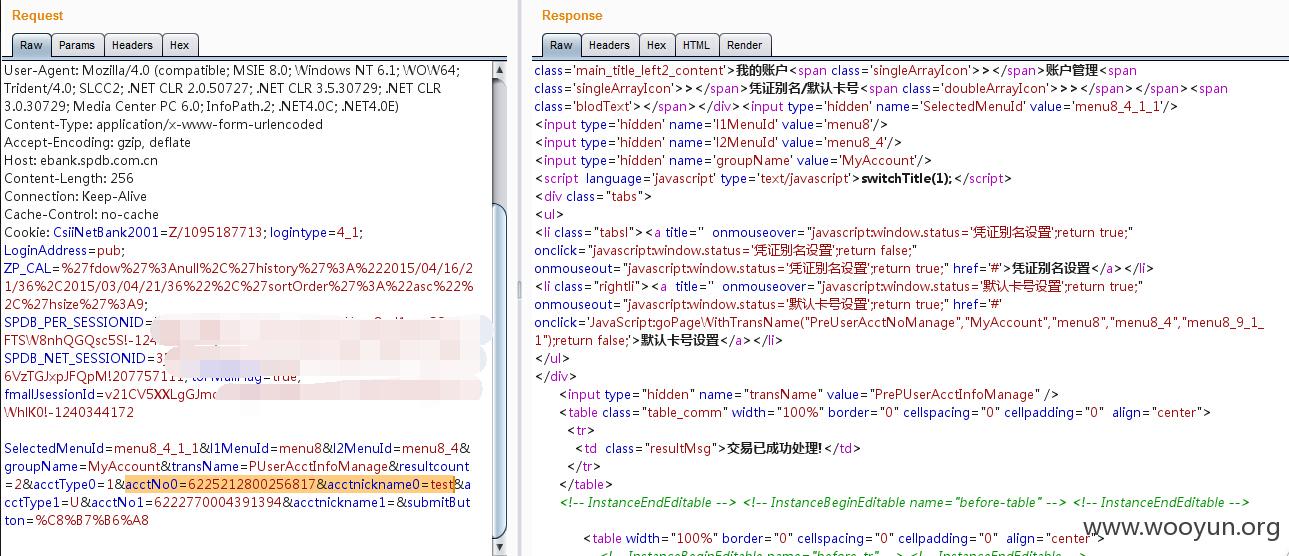1289x556 pixels.
Task: Switch to Request Raw tab
Action: [x=31, y=45]
